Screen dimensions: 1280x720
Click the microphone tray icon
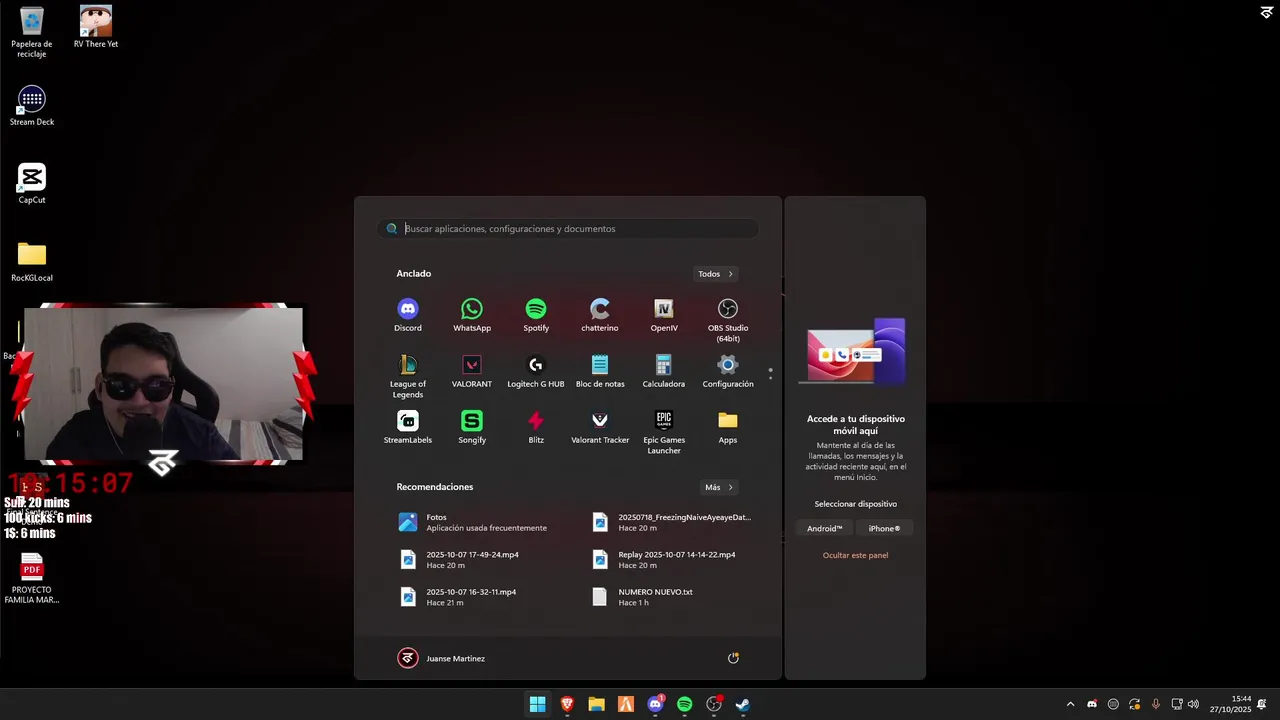1156,704
